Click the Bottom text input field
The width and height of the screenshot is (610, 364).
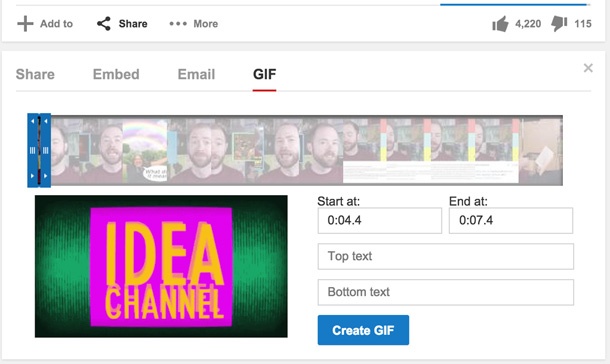point(445,292)
